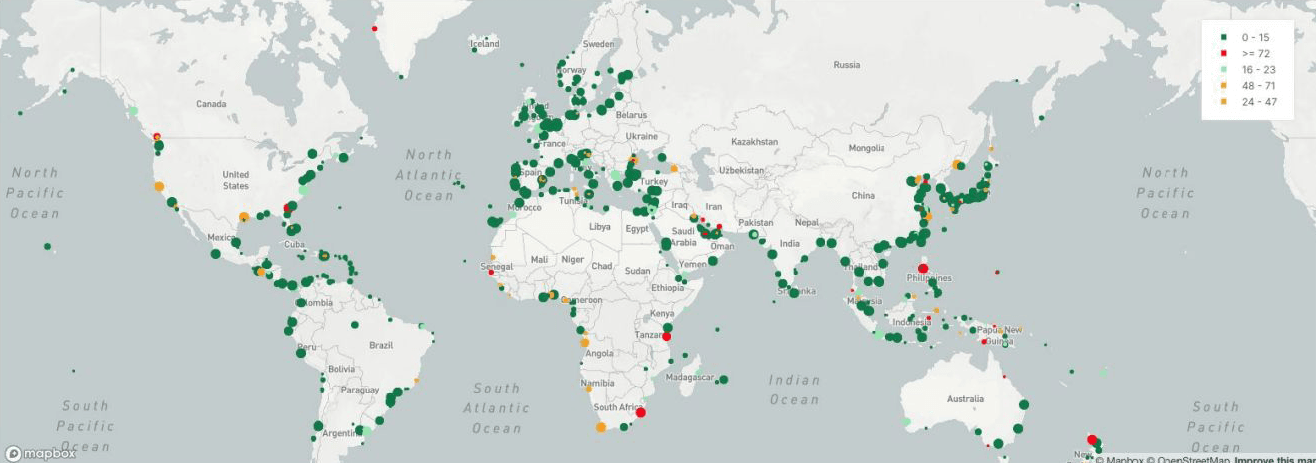Image resolution: width=1316 pixels, height=463 pixels.
Task: Select the red marker on South Africa's east coast
Action: pos(641,412)
